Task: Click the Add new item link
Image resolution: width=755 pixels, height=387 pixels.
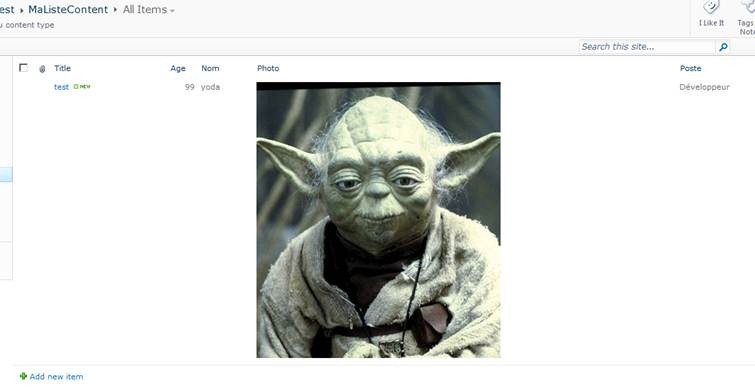Action: click(x=56, y=376)
